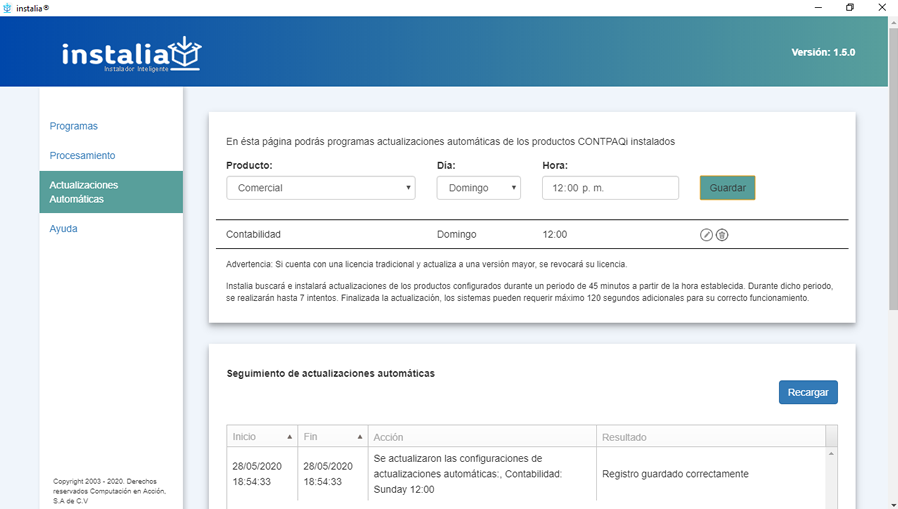Open the Ayuda sidebar link
The height and width of the screenshot is (509, 898).
pyautogui.click(x=63, y=228)
